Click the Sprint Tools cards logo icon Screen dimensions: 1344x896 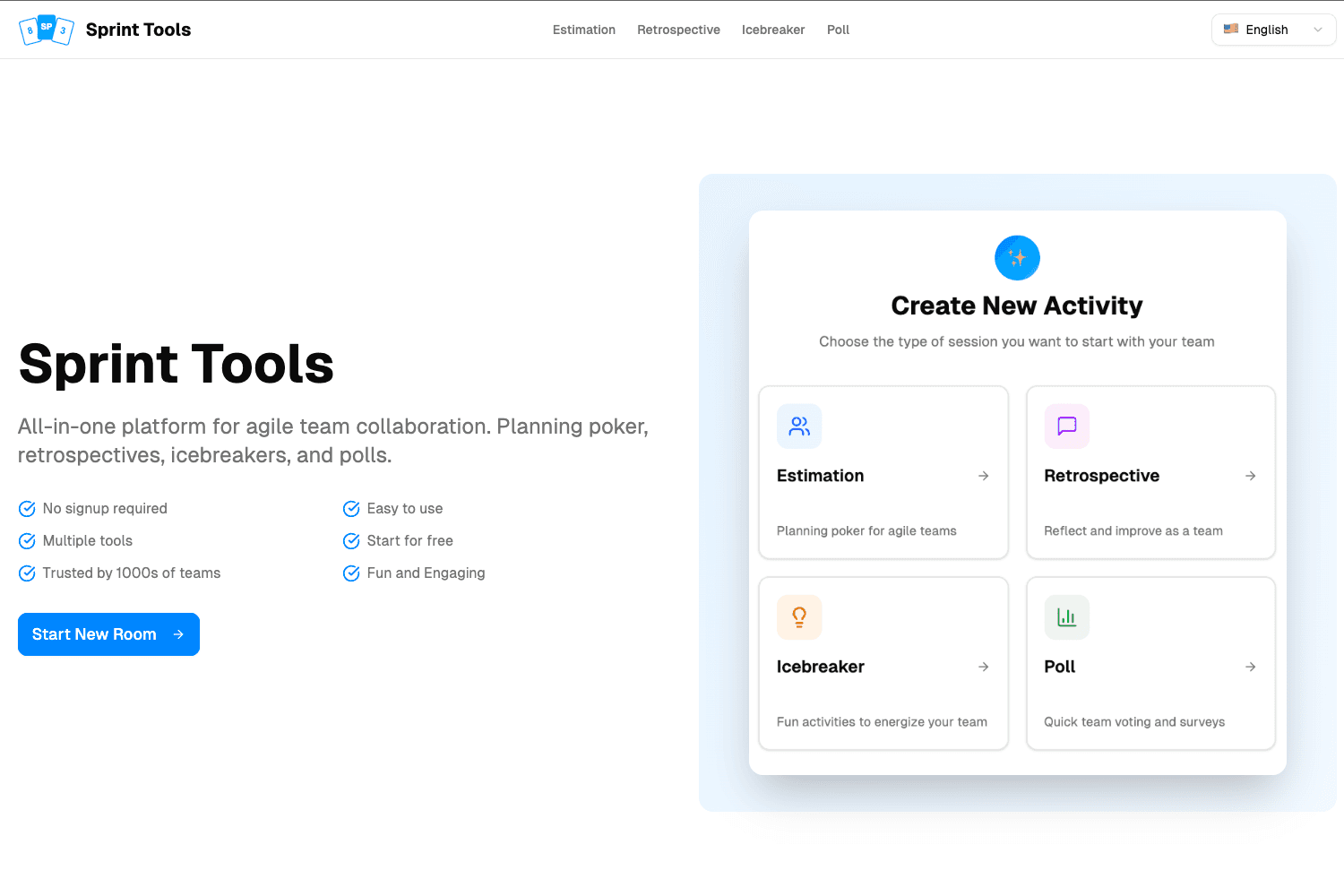47,30
